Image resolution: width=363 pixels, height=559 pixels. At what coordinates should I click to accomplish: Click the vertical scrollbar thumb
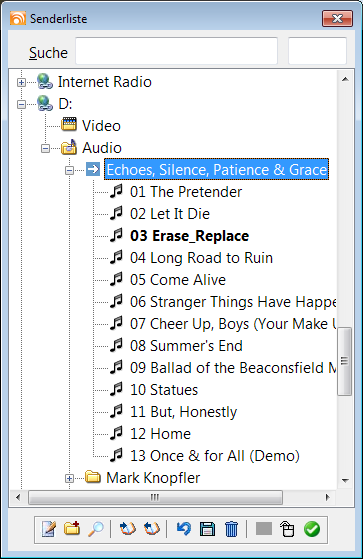click(344, 361)
